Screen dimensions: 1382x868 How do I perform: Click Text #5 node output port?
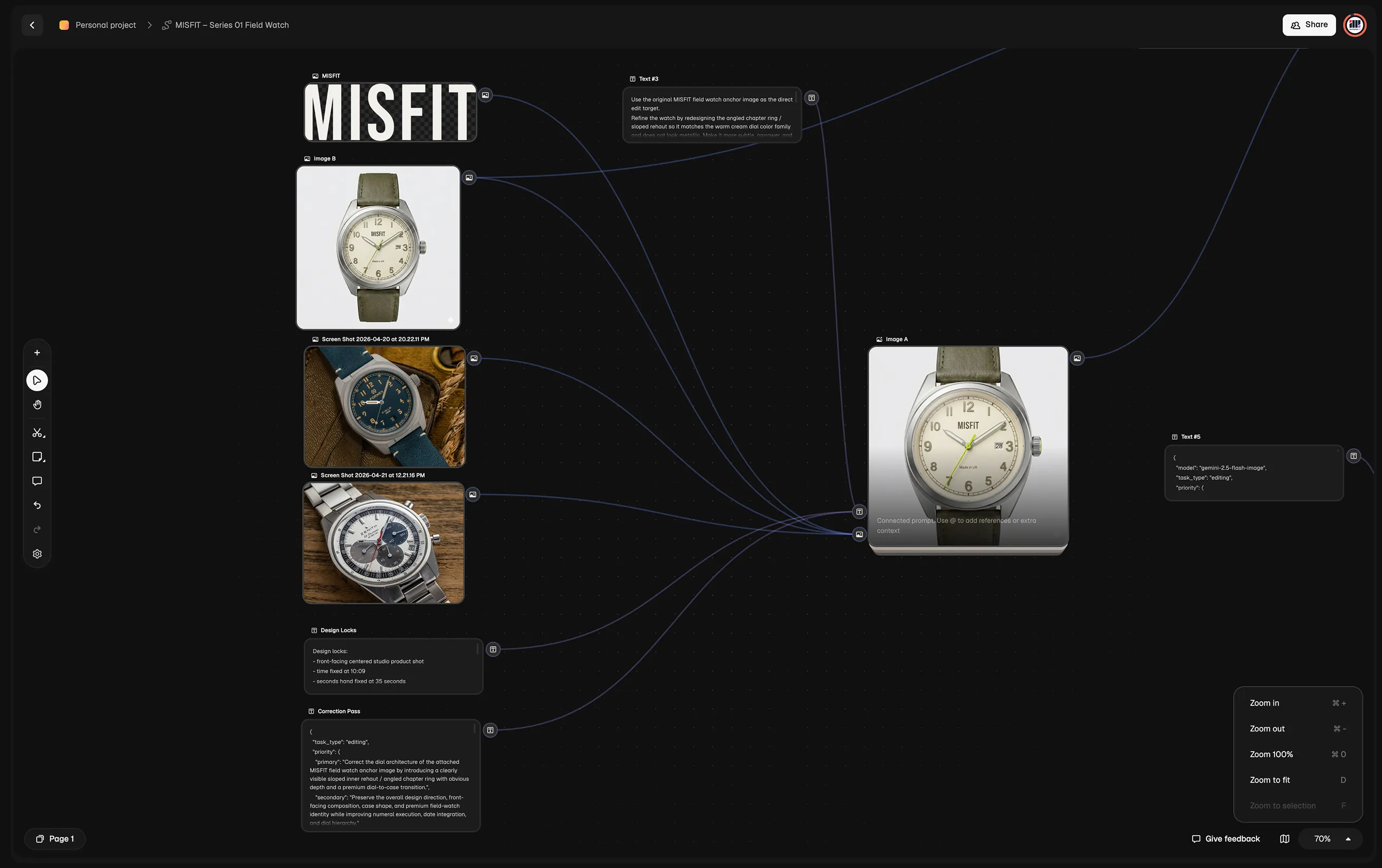pos(1354,456)
